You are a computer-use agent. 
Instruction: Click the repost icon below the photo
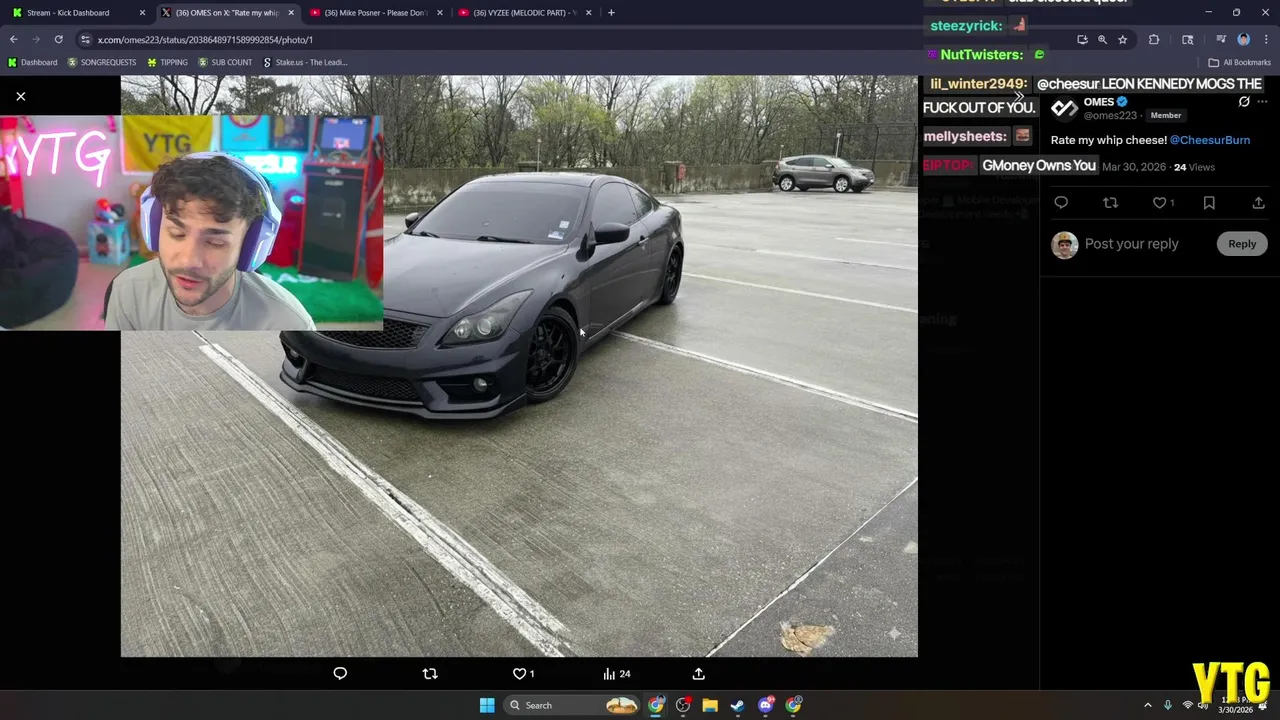click(430, 674)
